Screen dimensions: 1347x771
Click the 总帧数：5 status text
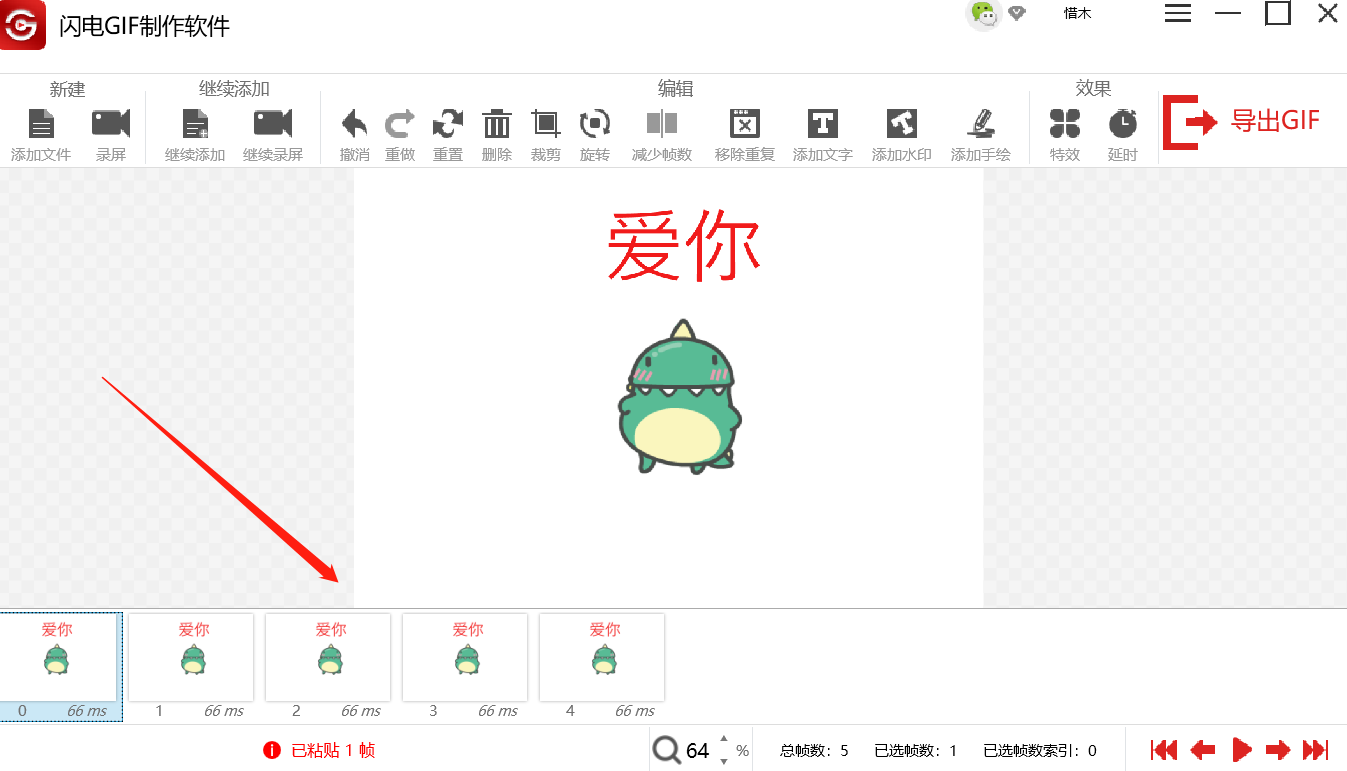click(814, 751)
